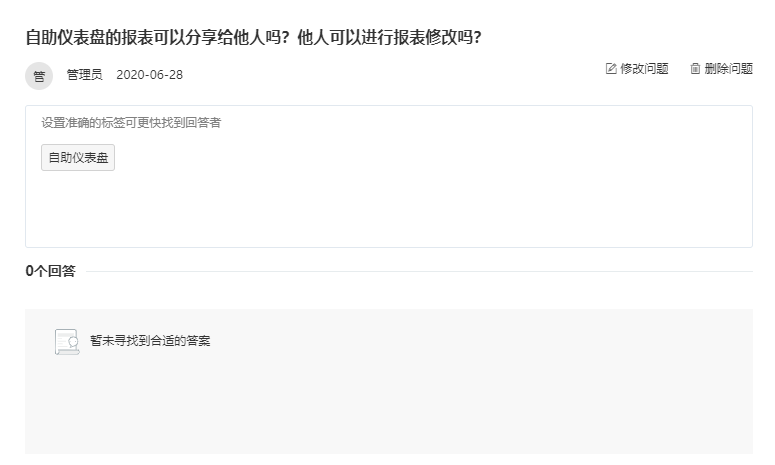The width and height of the screenshot is (775, 465).
Task: Focus the empty area inside the tag box
Action: tap(389, 208)
